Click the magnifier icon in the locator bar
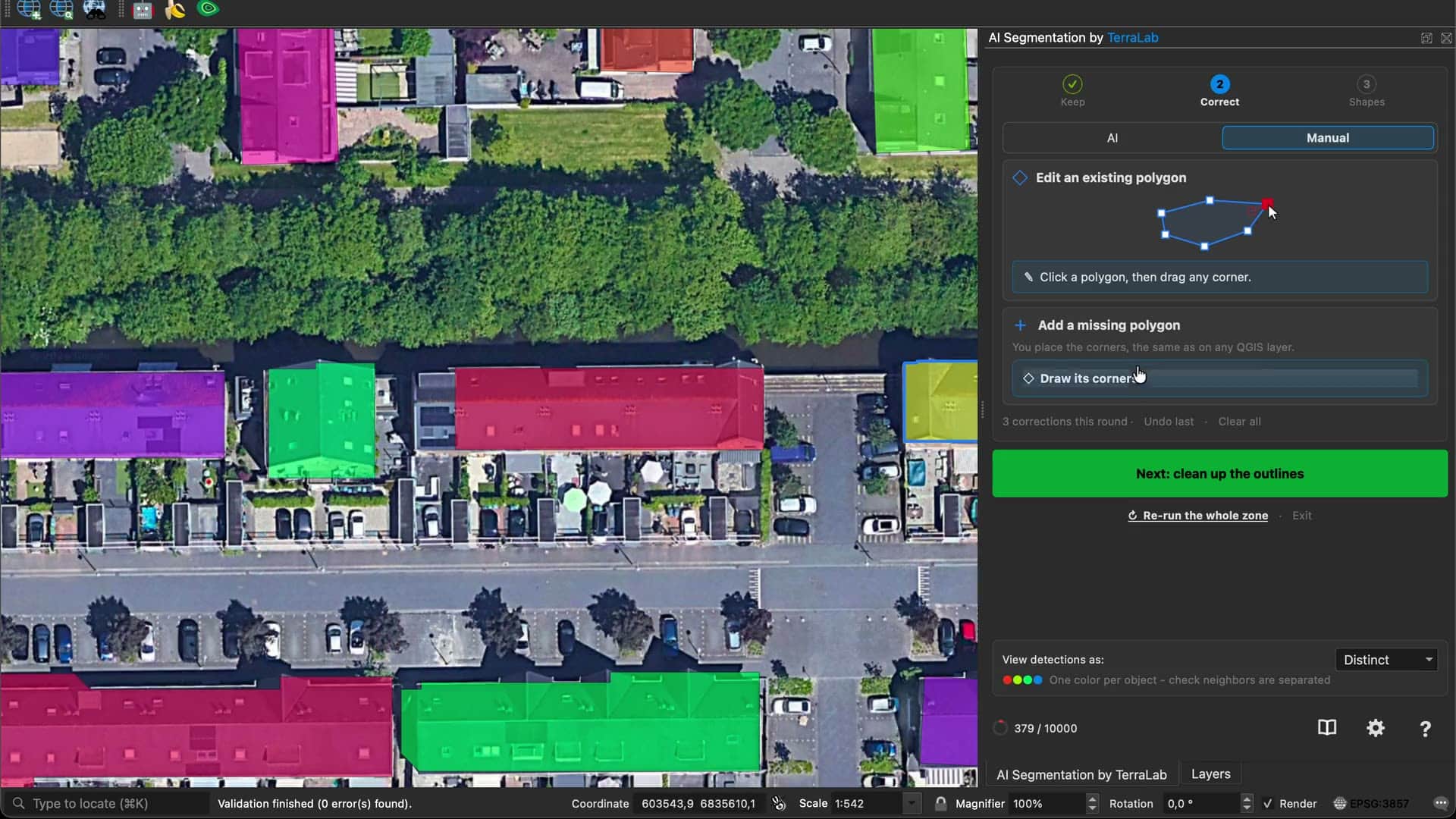Image resolution: width=1456 pixels, height=819 pixels. coord(19,804)
